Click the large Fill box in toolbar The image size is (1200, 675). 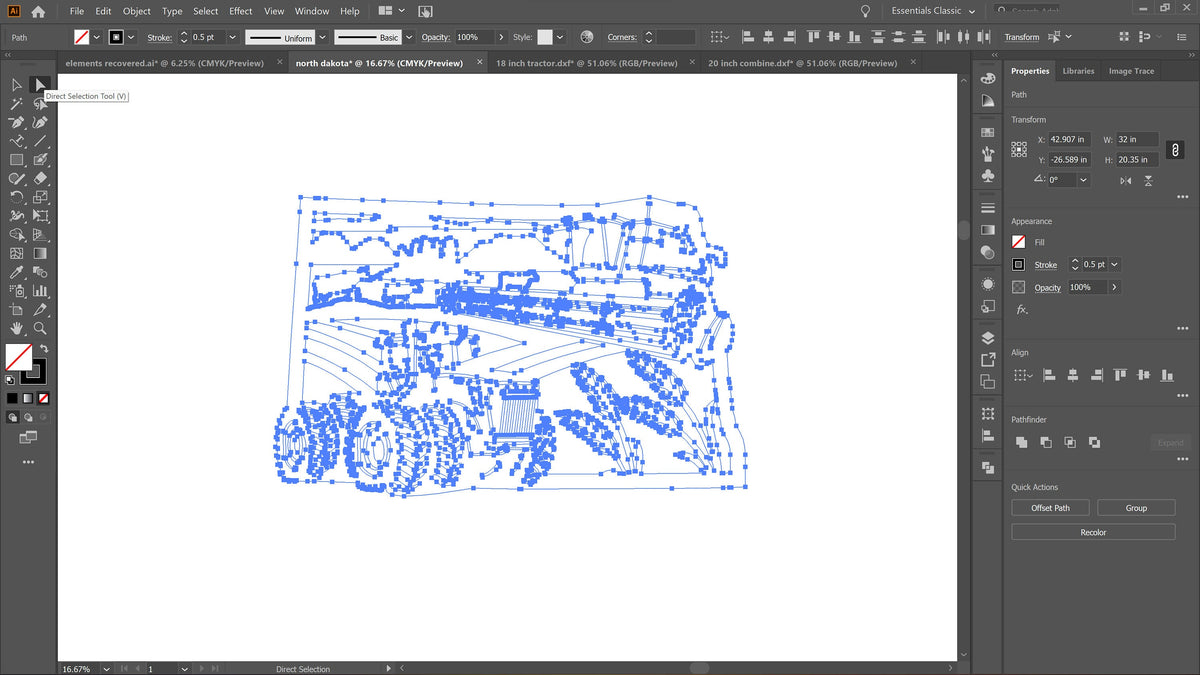[18, 357]
